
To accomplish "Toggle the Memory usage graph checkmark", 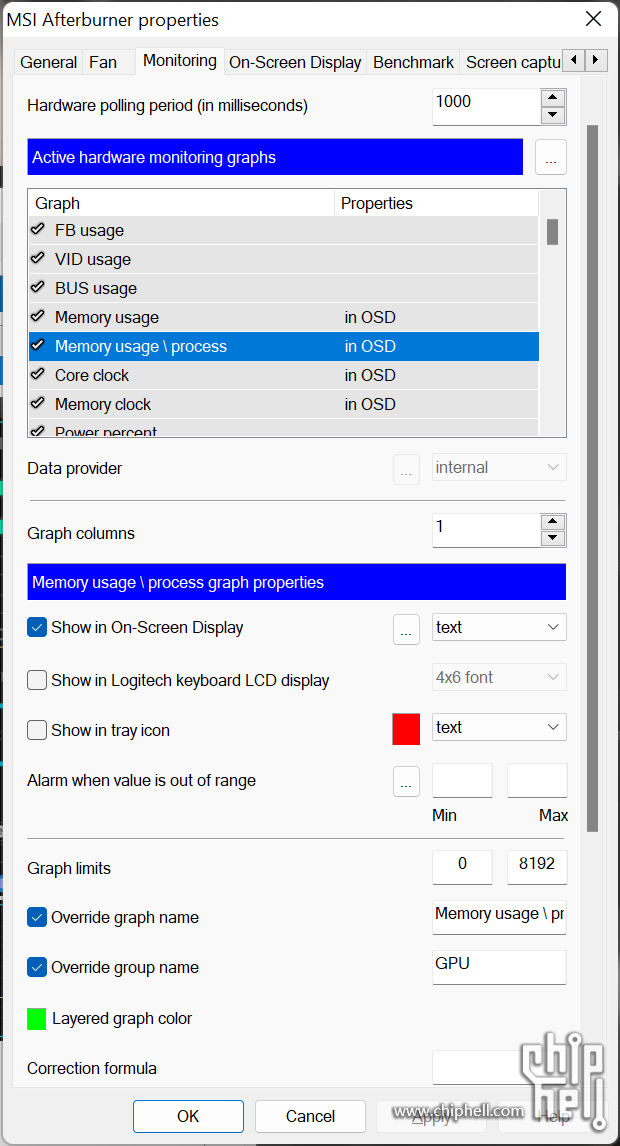I will click(x=37, y=316).
